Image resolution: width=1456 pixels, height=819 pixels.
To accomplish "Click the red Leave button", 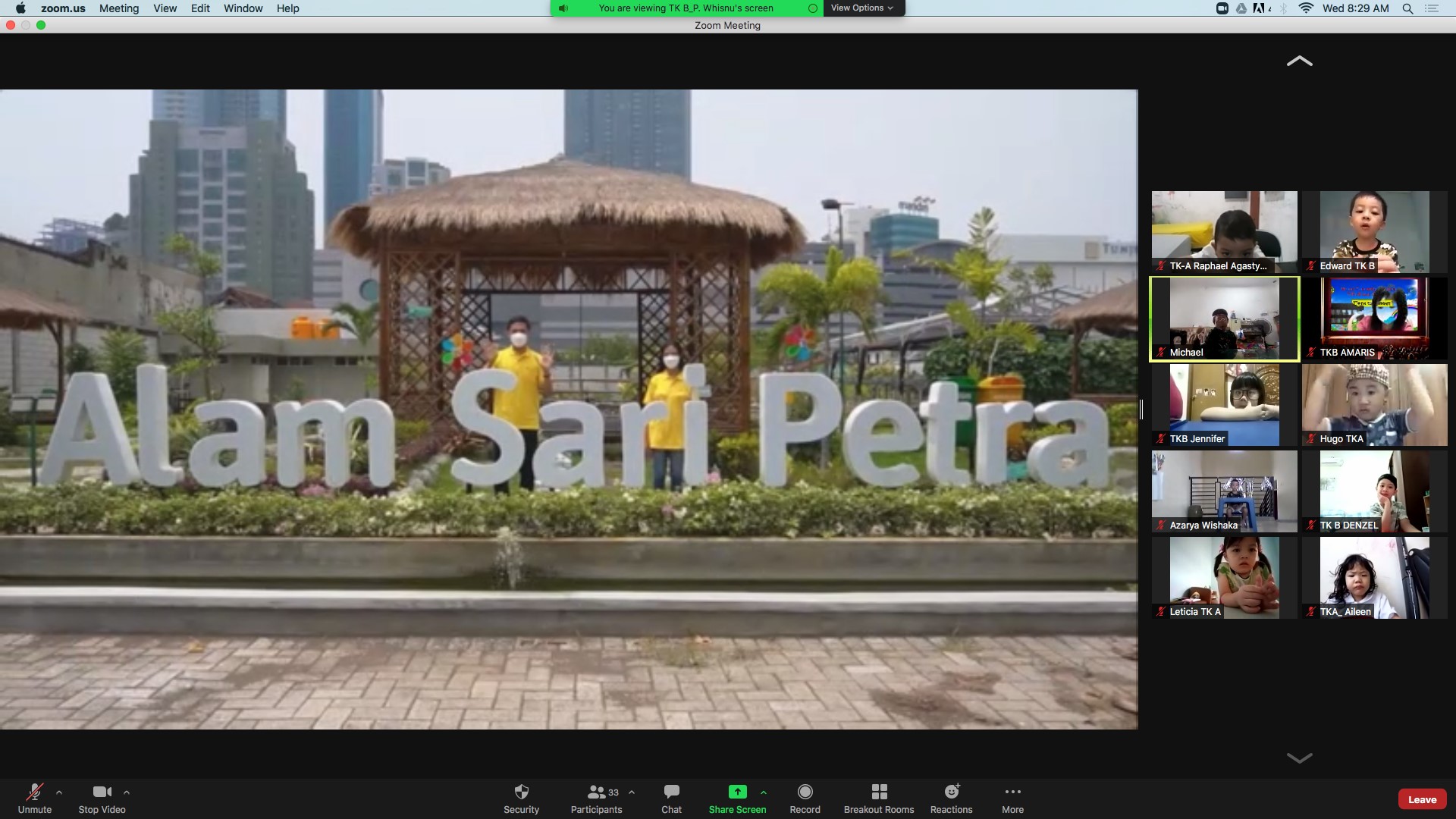I will 1422,799.
